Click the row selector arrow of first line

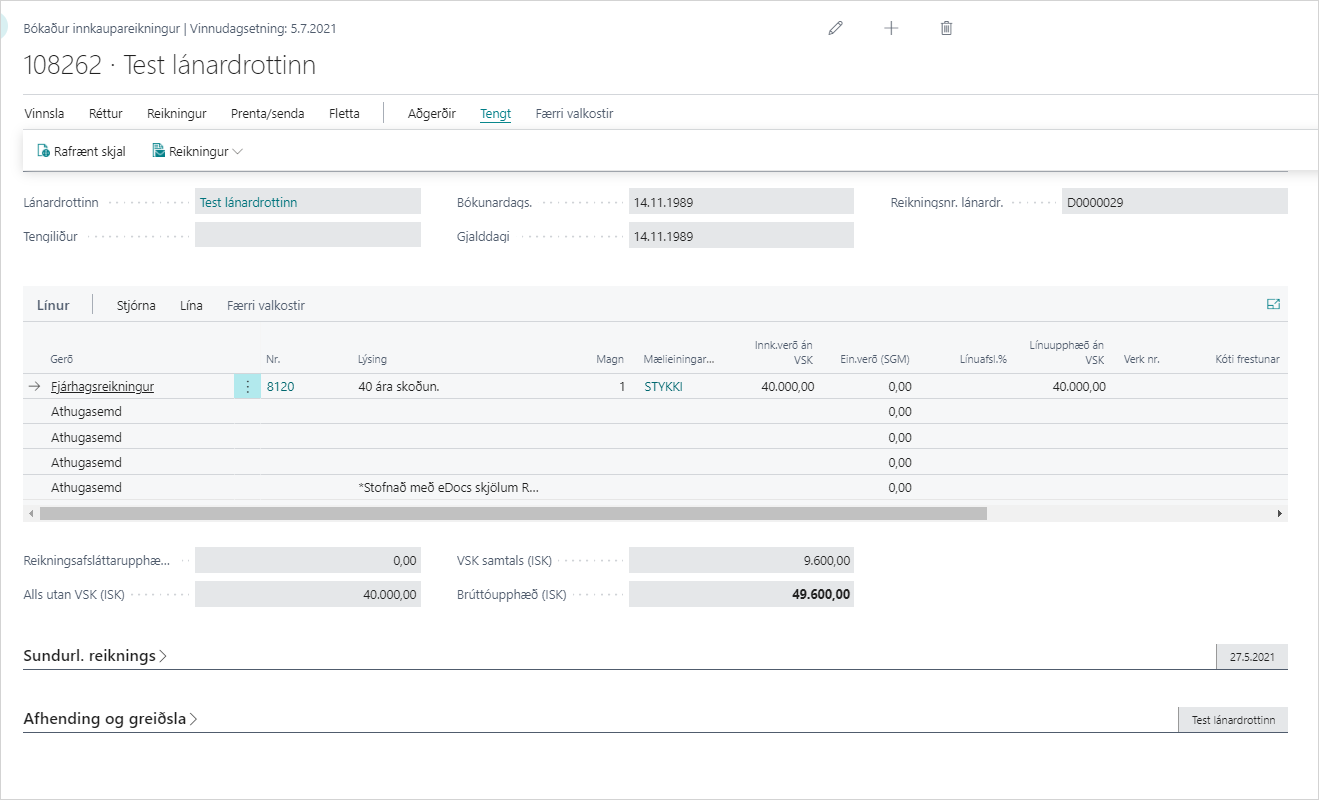[x=34, y=386]
